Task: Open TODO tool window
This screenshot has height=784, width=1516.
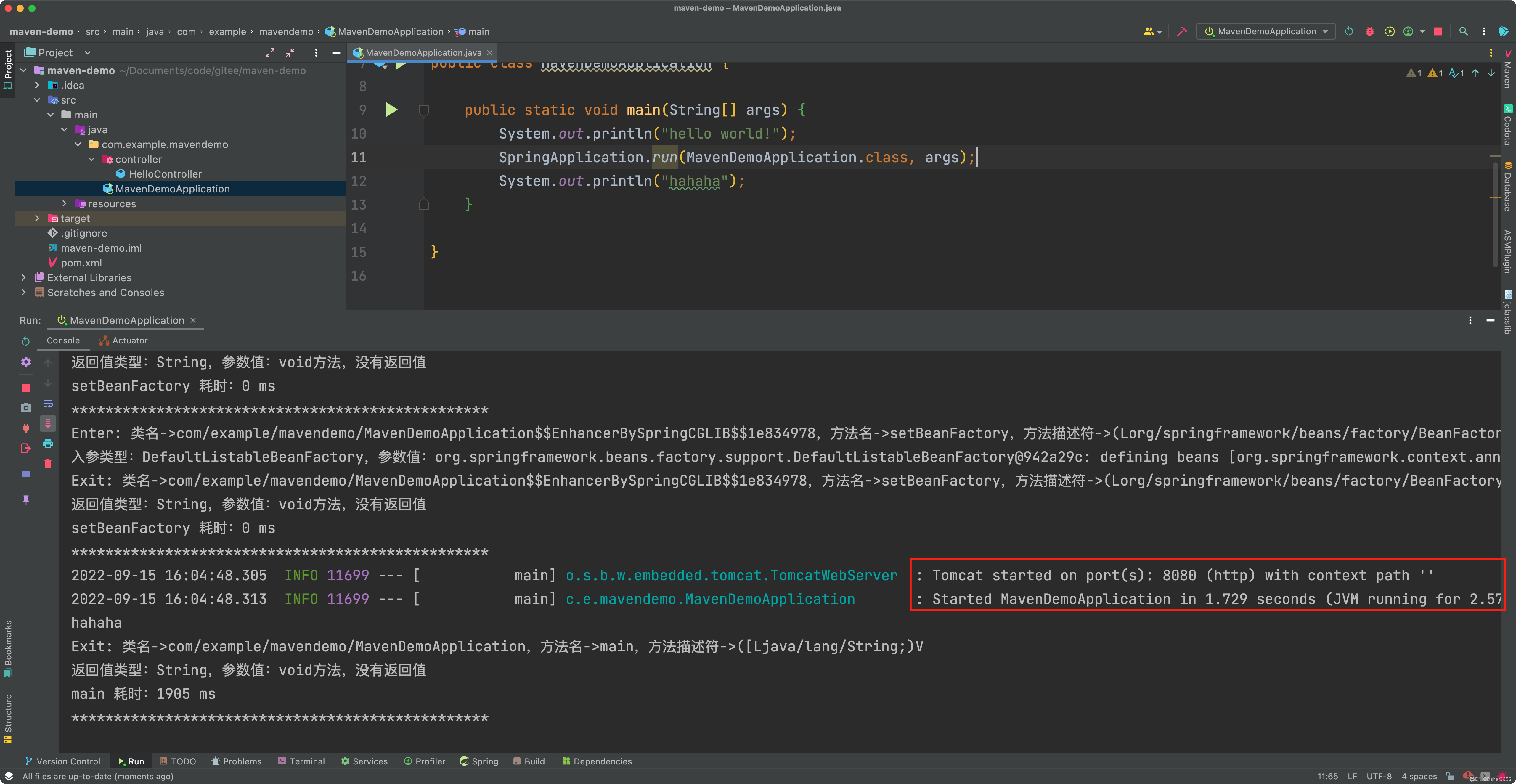Action: coord(178,761)
